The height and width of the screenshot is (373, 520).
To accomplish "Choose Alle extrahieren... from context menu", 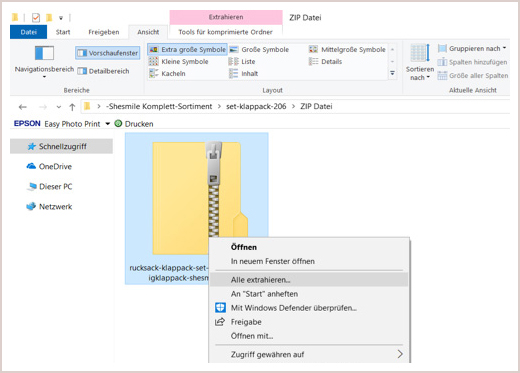I will pyautogui.click(x=309, y=280).
